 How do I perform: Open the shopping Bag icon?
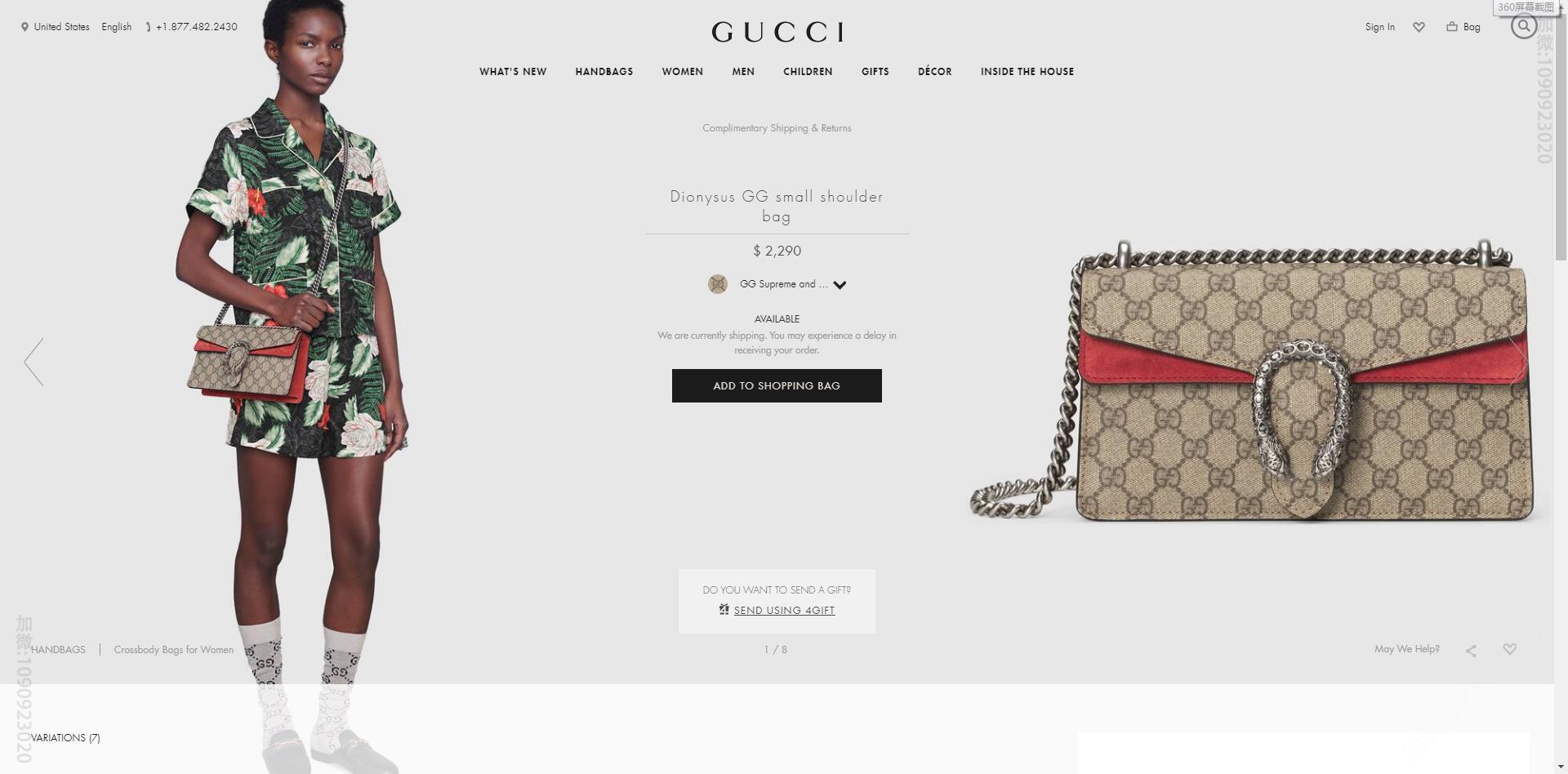pos(1452,27)
